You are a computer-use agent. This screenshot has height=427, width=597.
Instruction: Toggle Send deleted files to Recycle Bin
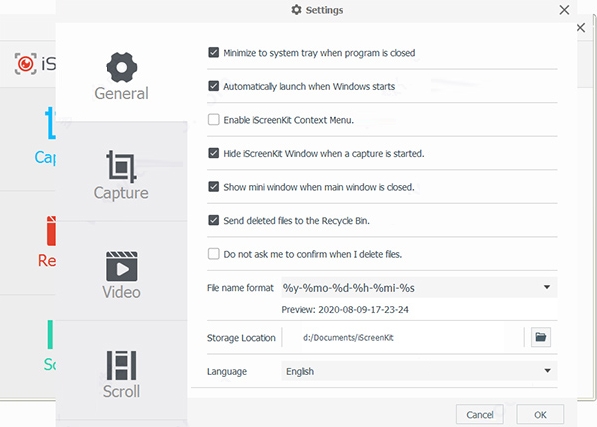214,220
